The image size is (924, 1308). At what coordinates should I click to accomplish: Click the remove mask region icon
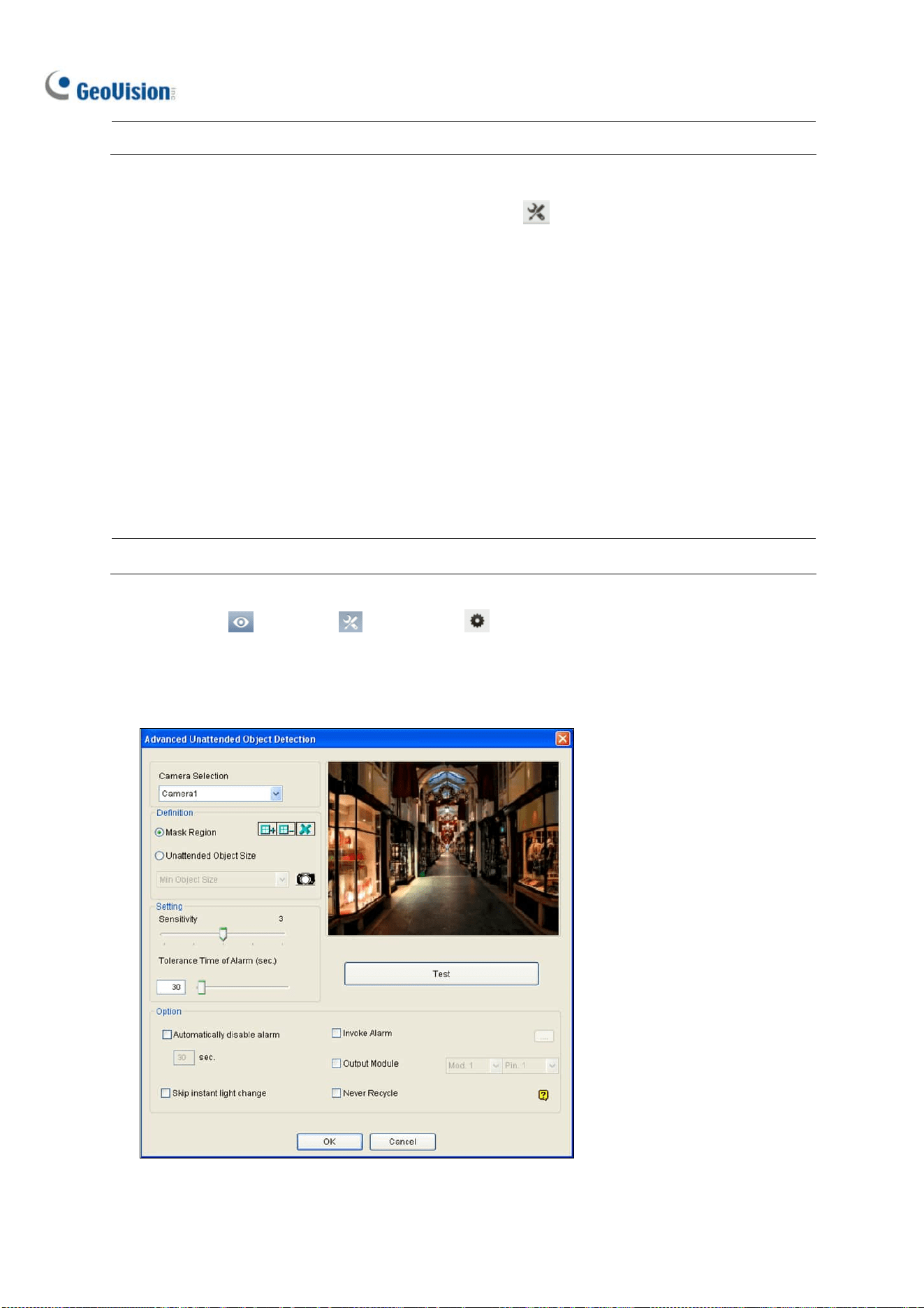point(286,829)
